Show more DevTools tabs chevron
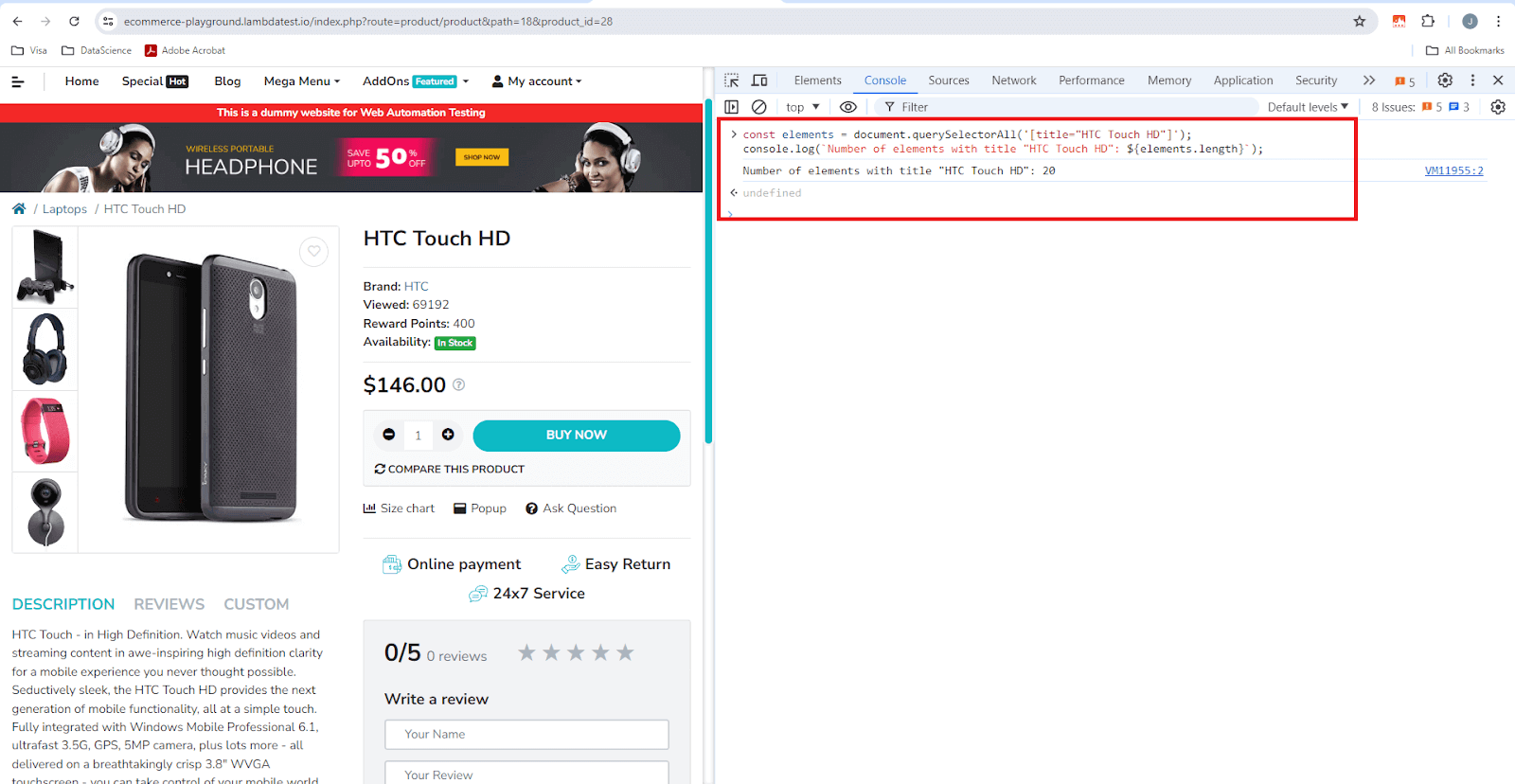This screenshot has height=784, width=1515. [x=1369, y=80]
